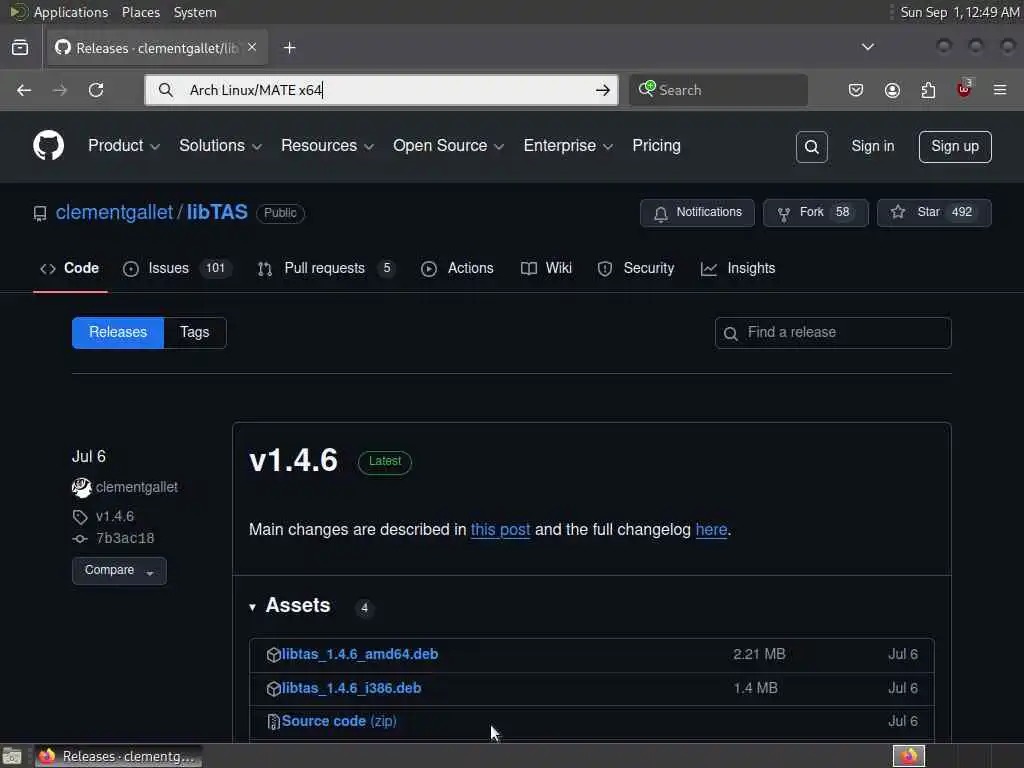
Task: Click the Firefox Search box
Action: point(718,90)
